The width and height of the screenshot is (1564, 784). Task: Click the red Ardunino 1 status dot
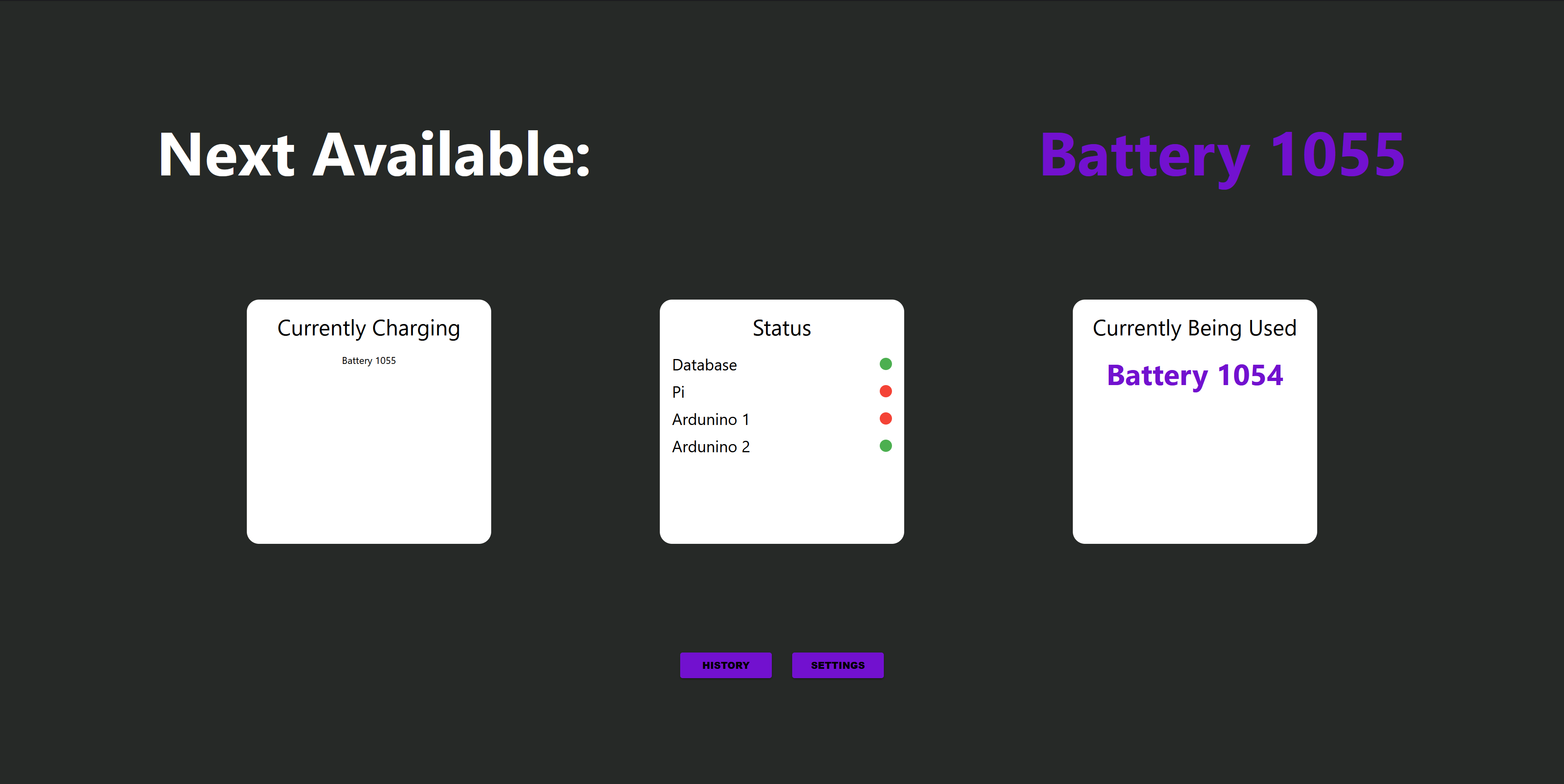tap(885, 419)
